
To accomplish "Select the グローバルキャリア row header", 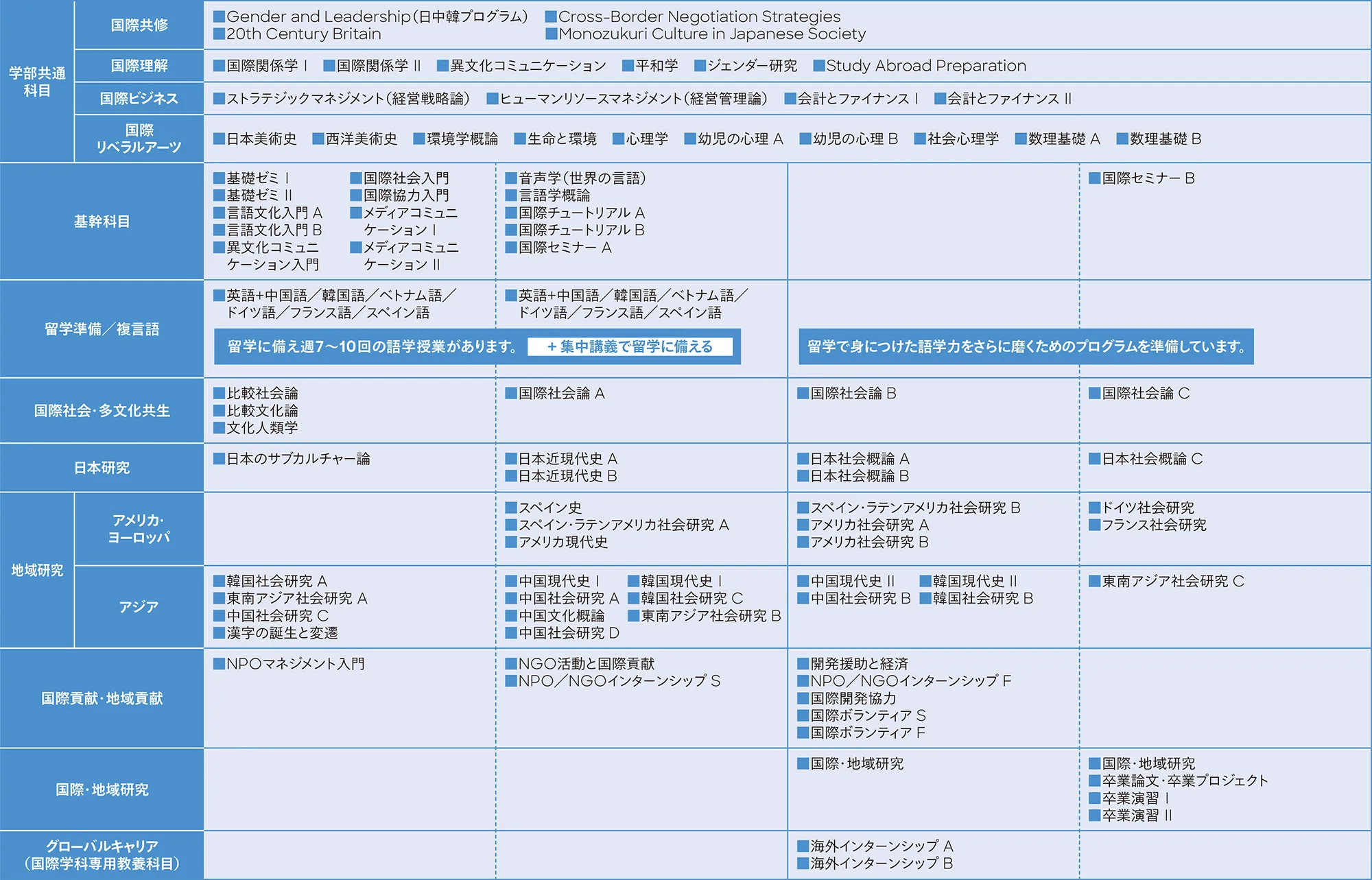I will tap(102, 855).
